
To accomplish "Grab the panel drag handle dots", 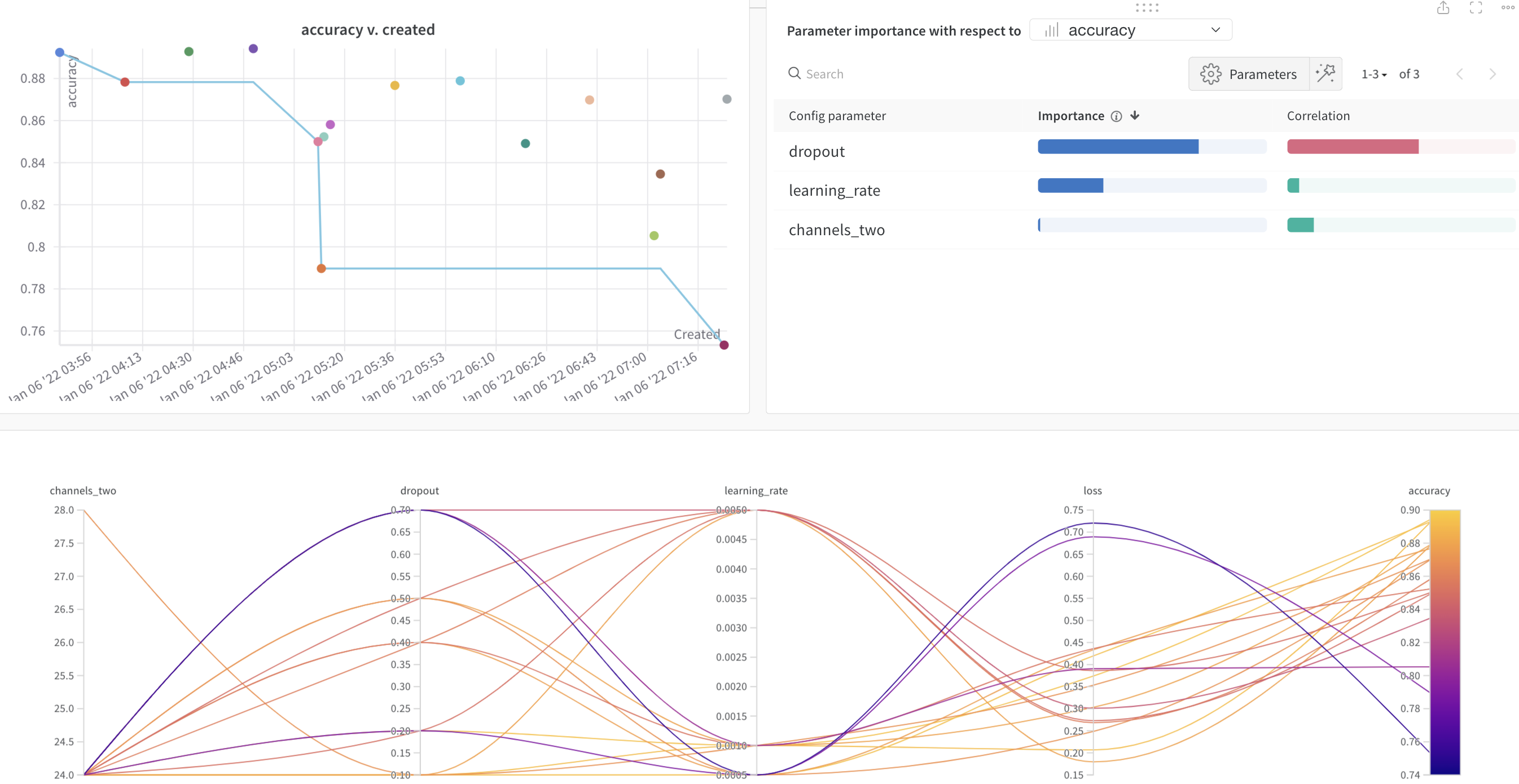I will tap(1147, 8).
